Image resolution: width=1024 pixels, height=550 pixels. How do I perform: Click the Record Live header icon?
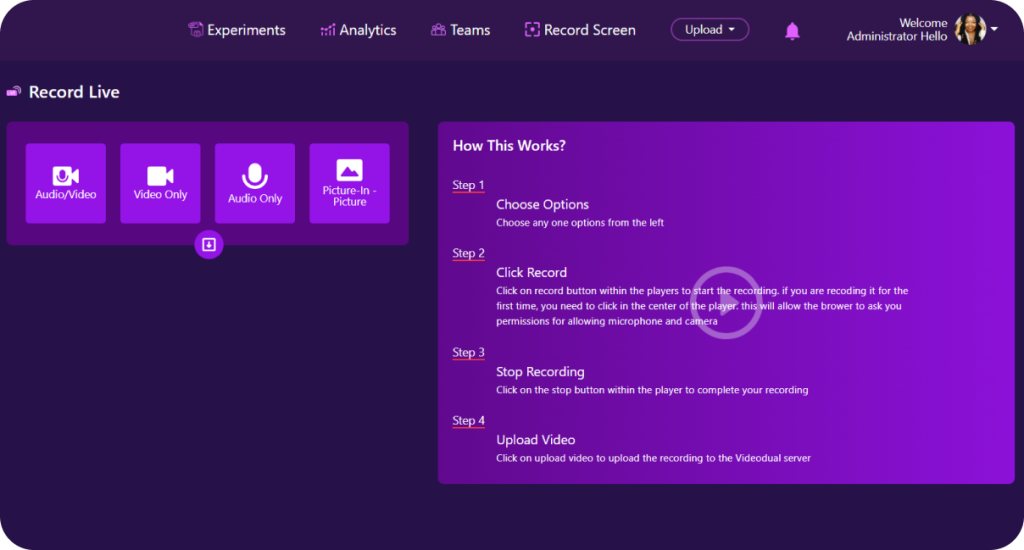[x=14, y=92]
